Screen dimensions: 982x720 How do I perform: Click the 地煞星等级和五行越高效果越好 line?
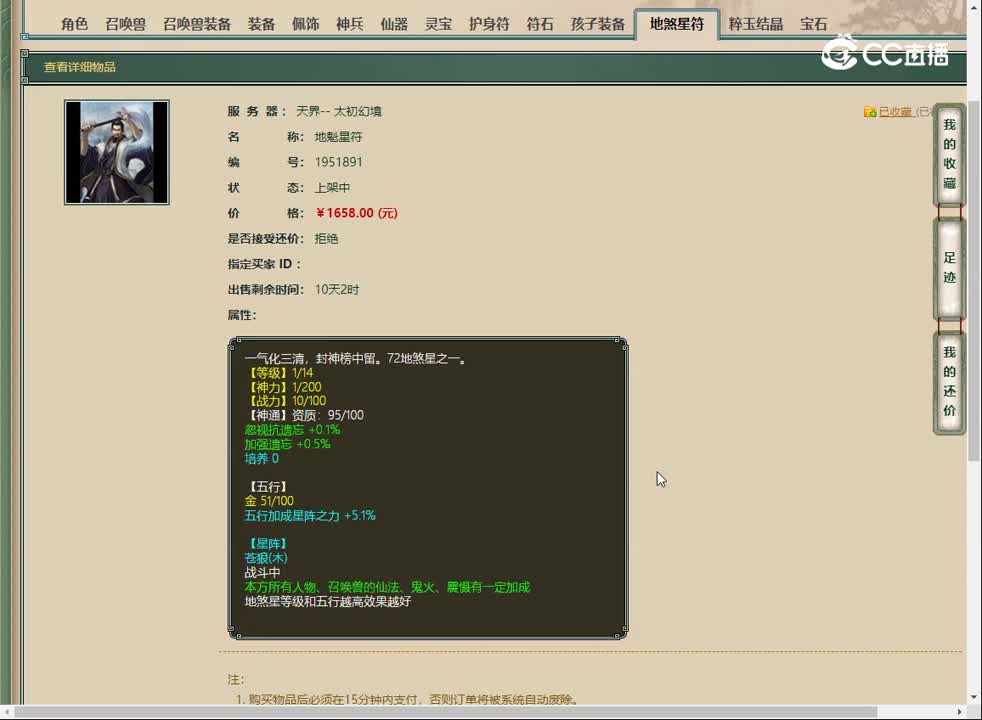(x=328, y=601)
